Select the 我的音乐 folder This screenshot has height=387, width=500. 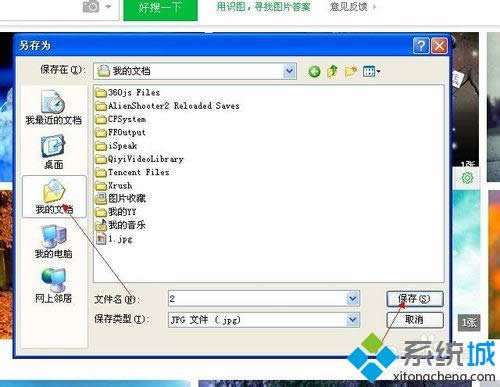121,225
